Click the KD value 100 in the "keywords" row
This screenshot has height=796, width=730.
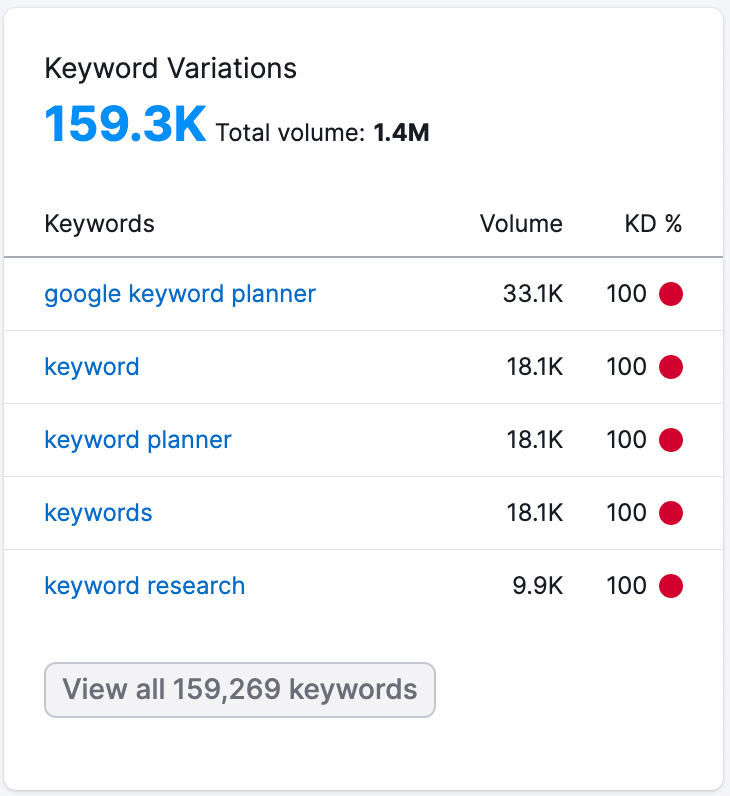(x=626, y=513)
